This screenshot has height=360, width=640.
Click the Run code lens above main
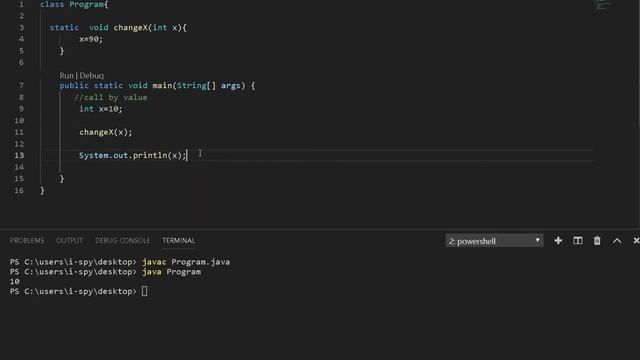pos(66,76)
